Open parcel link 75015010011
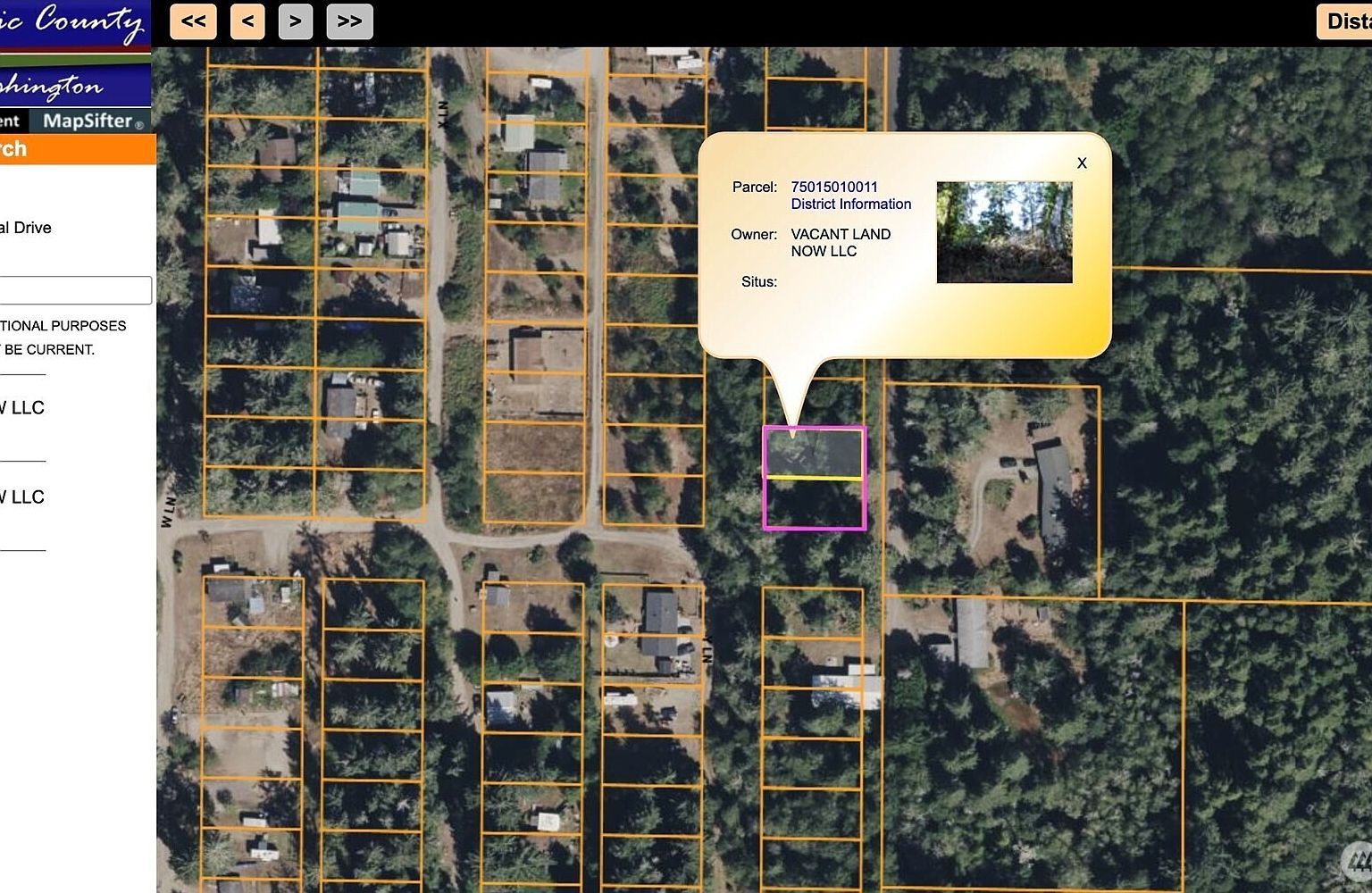The width and height of the screenshot is (1372, 893). click(x=833, y=187)
